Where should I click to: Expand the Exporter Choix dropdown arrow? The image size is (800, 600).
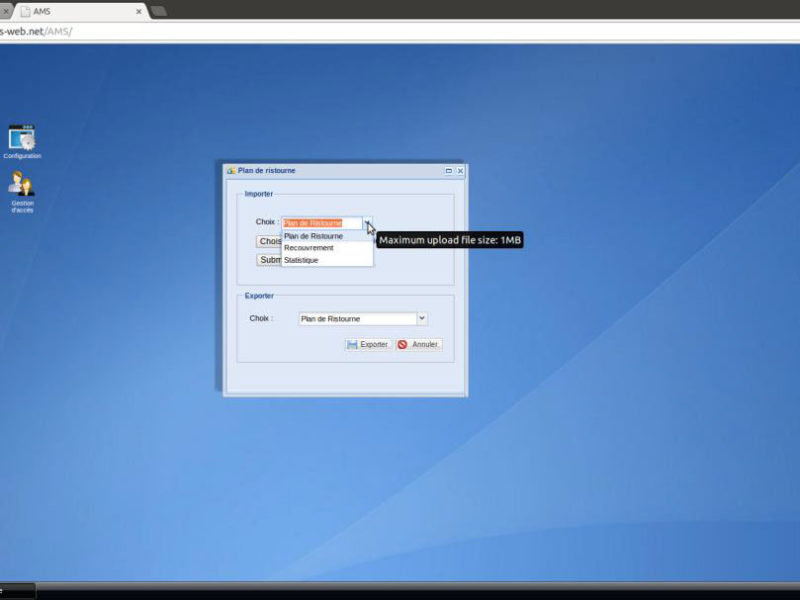[x=421, y=319]
